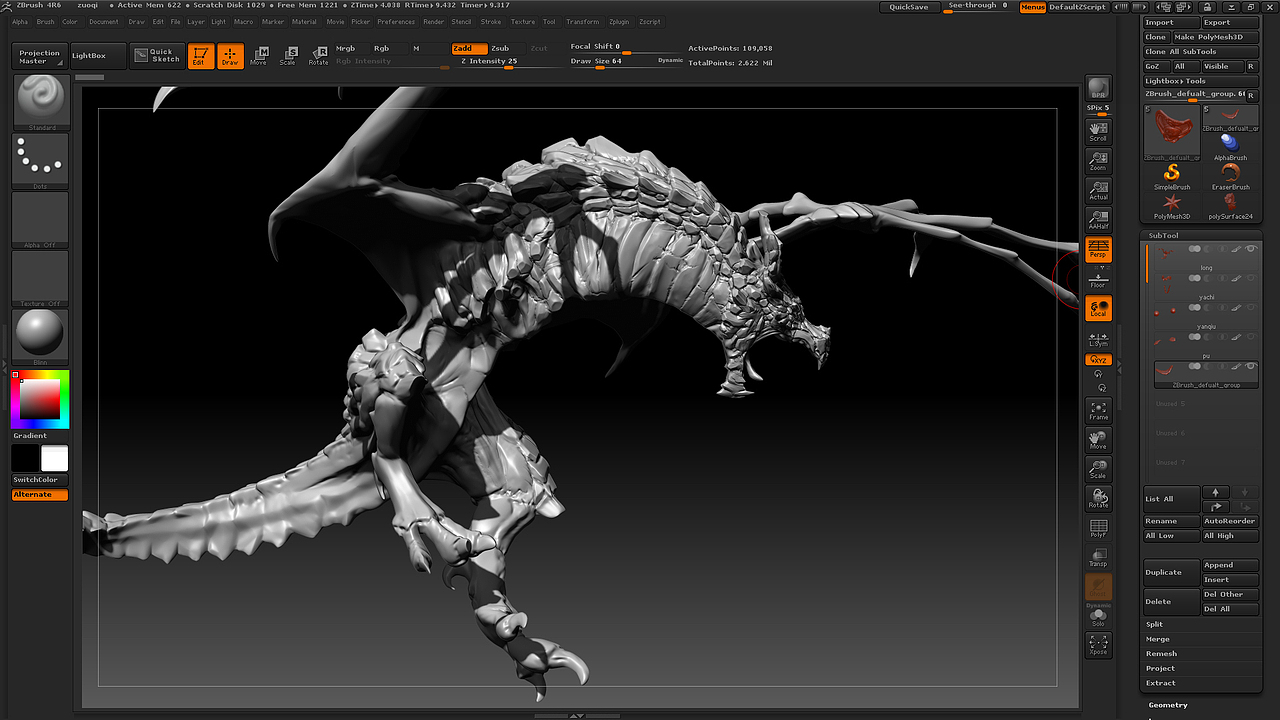Click the Duplicate subtool button

click(x=1171, y=573)
